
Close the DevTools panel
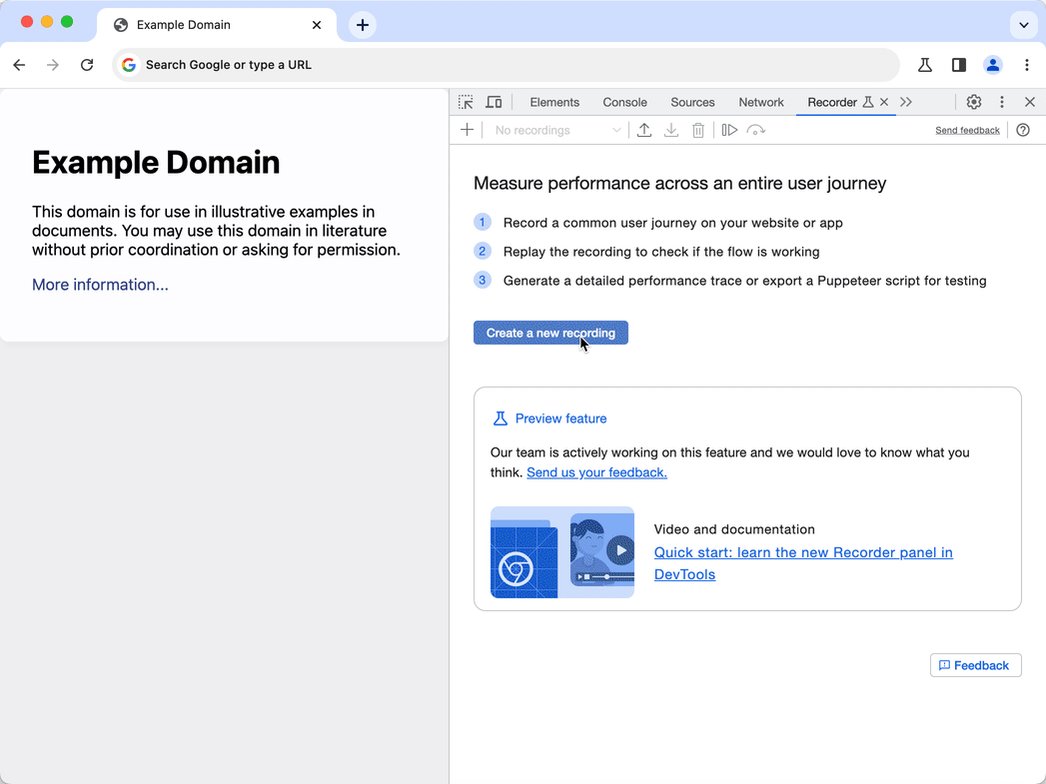pos(1029,102)
